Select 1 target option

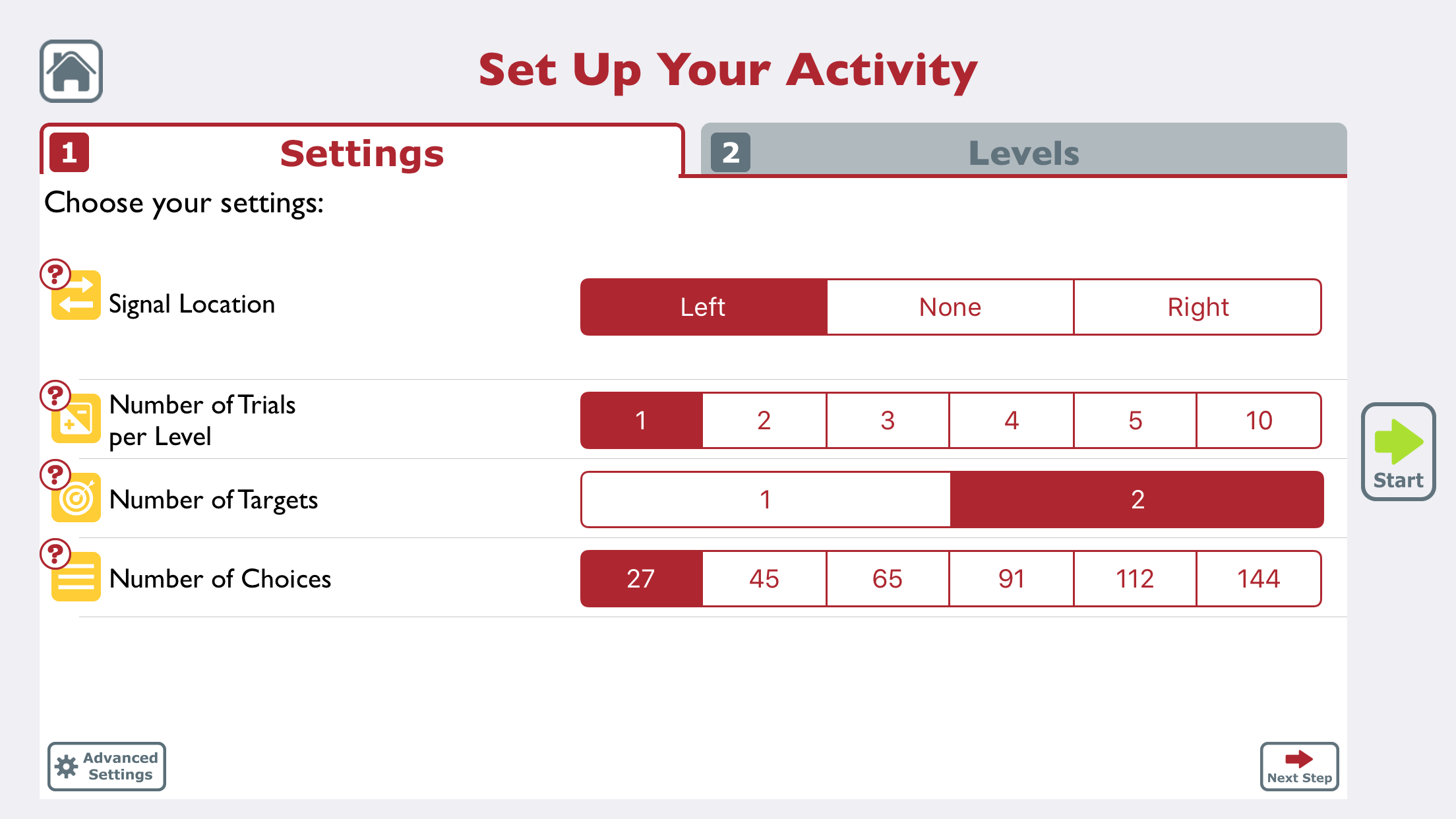(766, 500)
